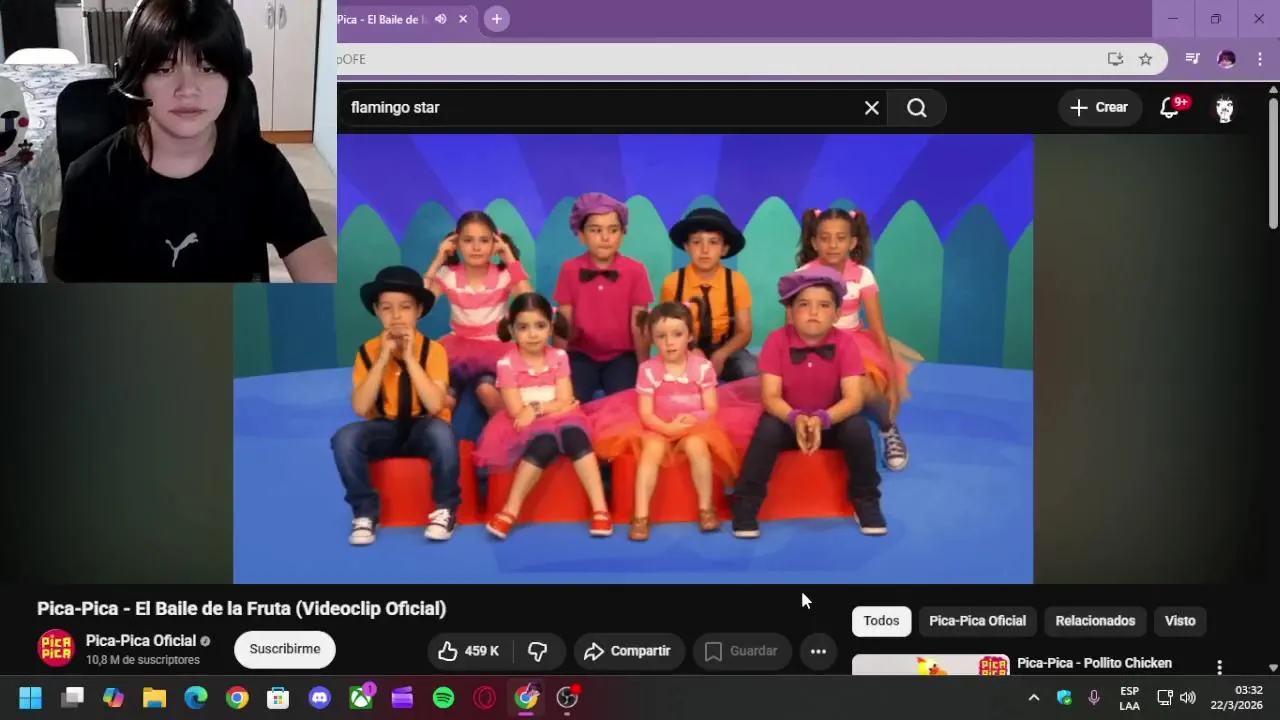Open Pollito Chicken video thumbnail
This screenshot has width=1280, height=720.
[930, 664]
